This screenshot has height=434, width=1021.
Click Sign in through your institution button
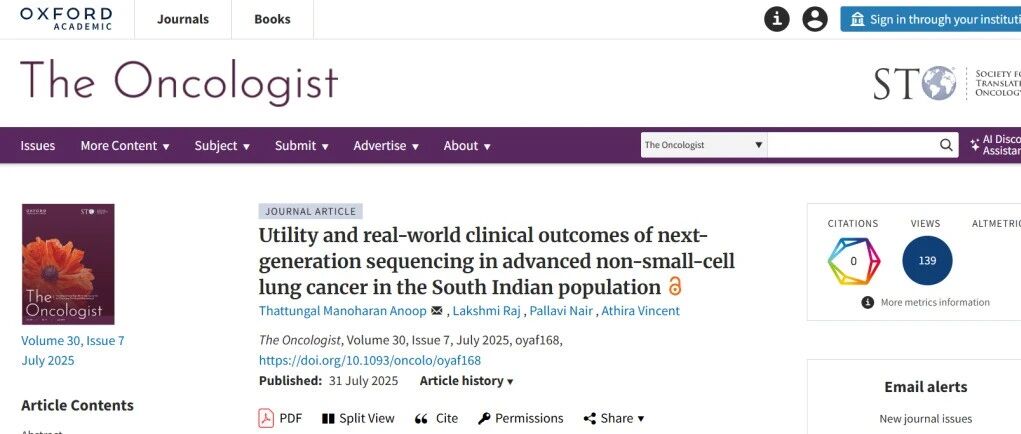(x=930, y=19)
